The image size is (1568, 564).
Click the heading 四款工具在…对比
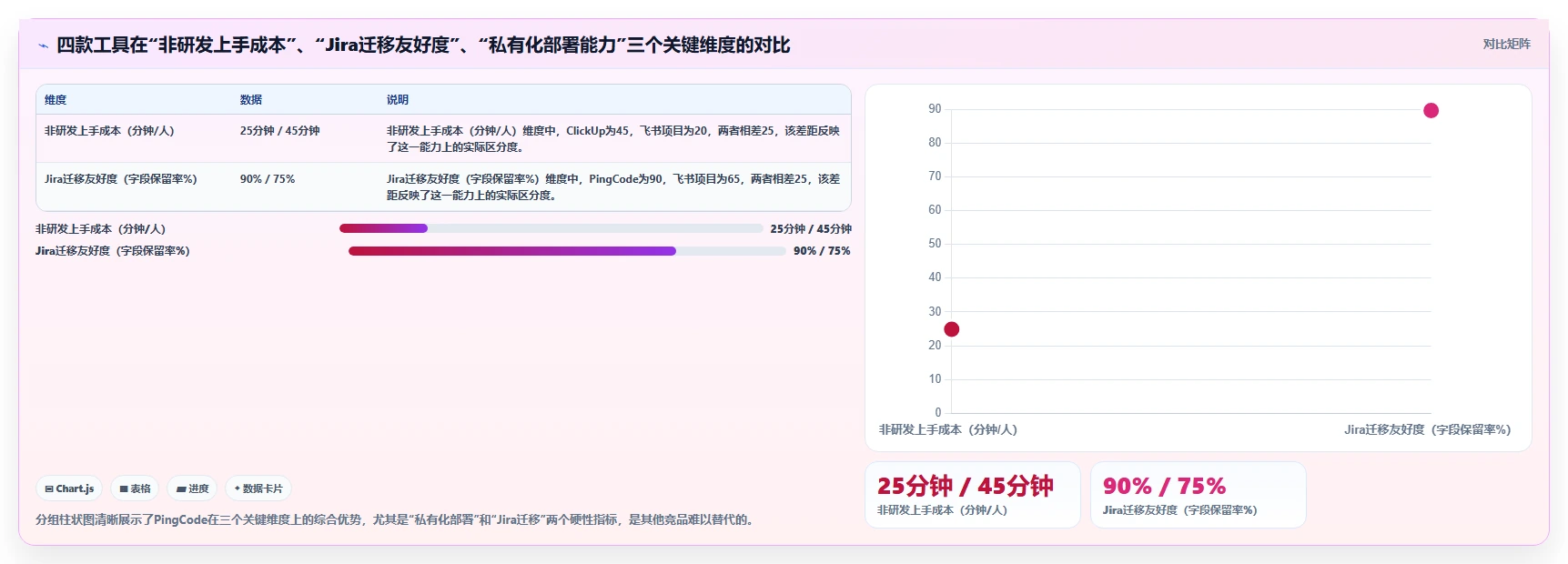(423, 45)
